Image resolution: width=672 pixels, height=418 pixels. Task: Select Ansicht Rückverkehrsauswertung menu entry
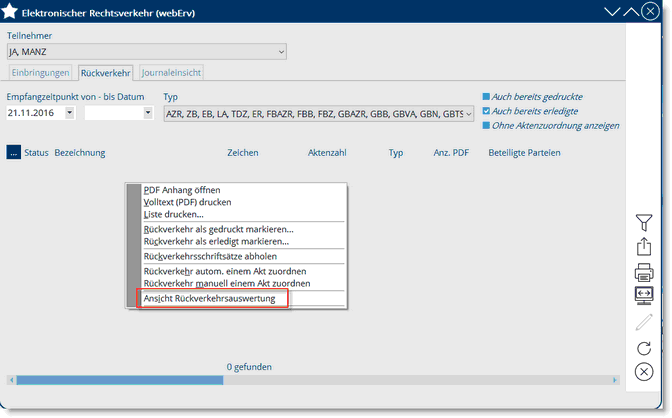click(209, 298)
